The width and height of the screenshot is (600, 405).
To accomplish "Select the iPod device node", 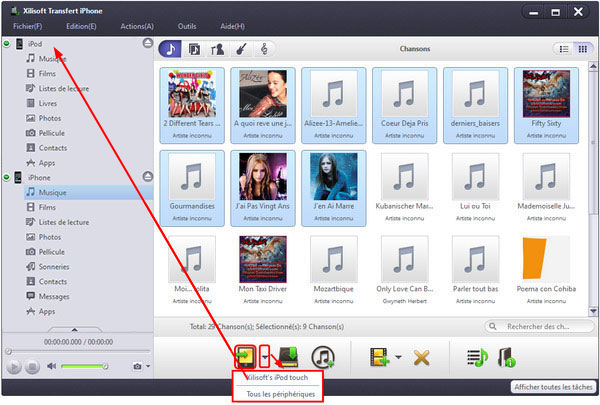I will pyautogui.click(x=35, y=44).
